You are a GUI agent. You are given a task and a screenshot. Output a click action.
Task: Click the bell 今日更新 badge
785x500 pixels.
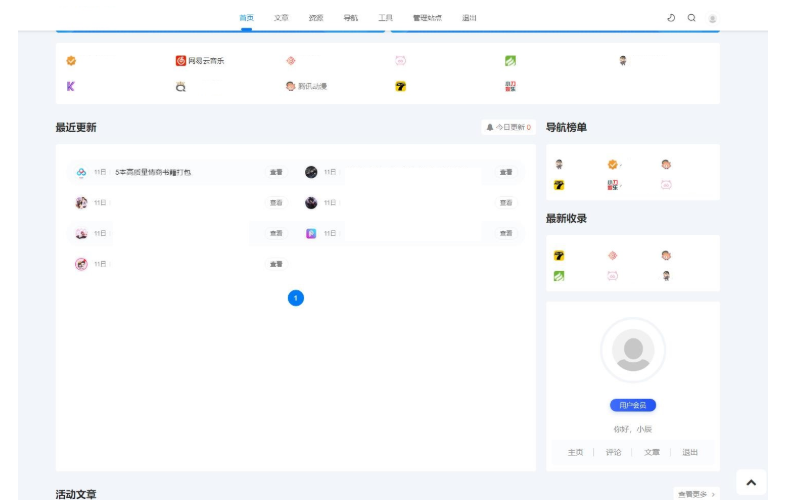509,127
